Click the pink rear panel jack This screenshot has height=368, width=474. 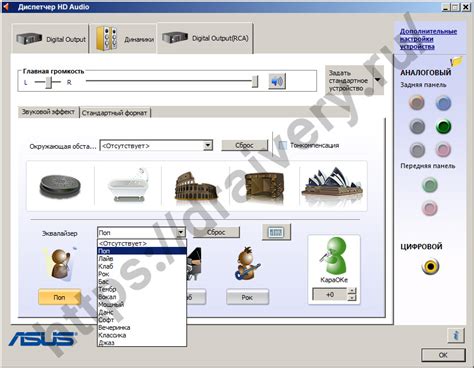pyautogui.click(x=443, y=150)
